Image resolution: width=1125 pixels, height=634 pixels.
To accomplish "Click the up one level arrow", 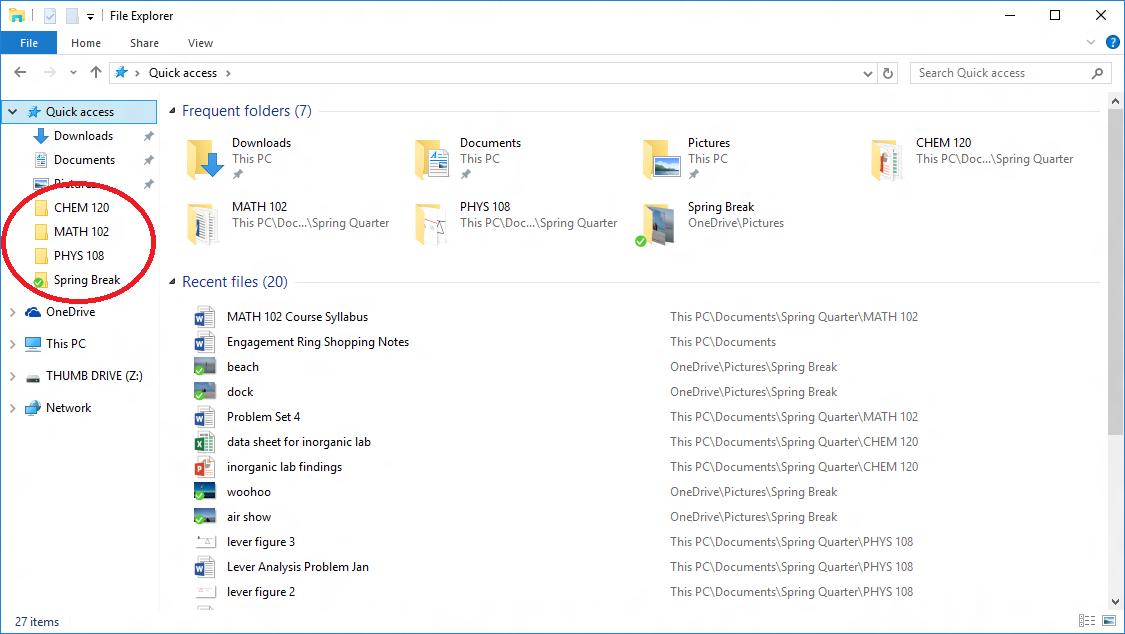I will coord(95,72).
